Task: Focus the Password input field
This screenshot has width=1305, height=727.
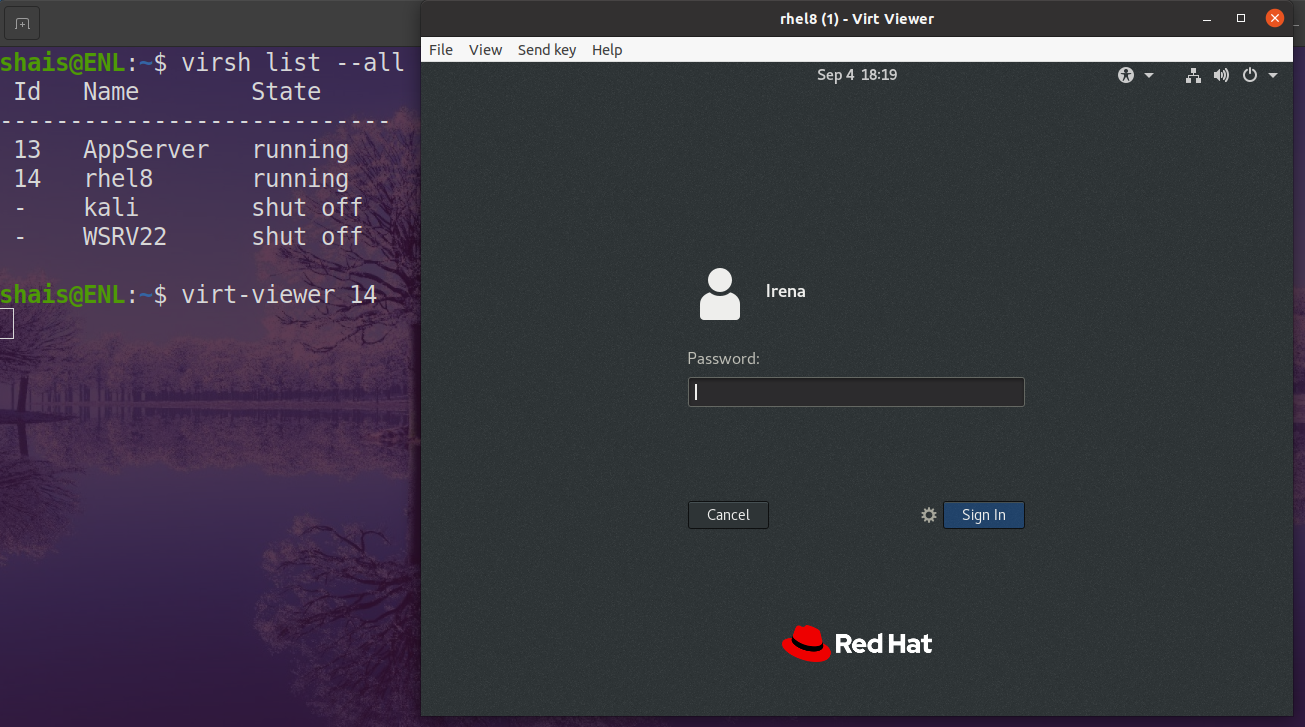Action: point(856,392)
